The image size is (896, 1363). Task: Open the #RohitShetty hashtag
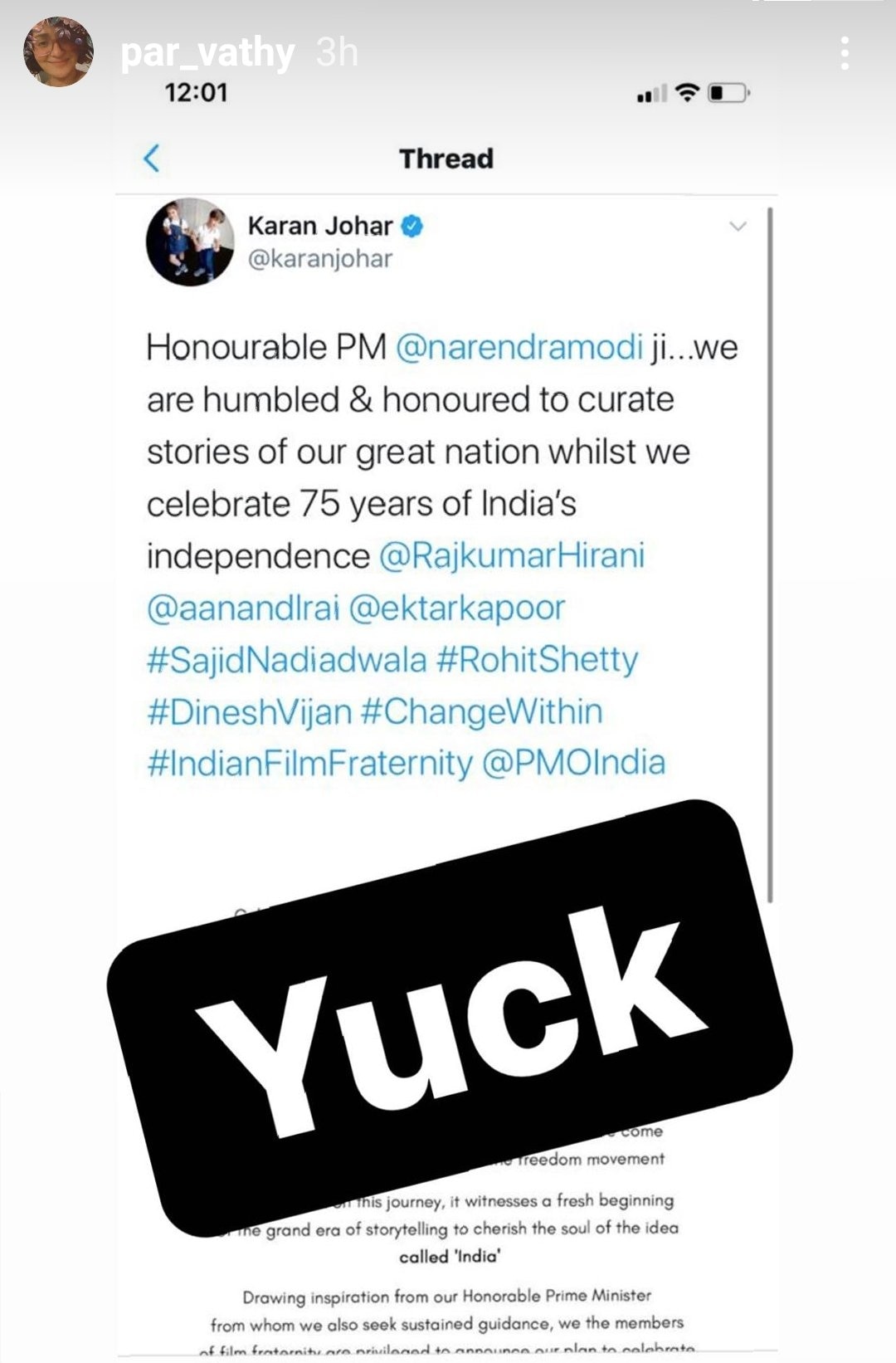click(538, 659)
